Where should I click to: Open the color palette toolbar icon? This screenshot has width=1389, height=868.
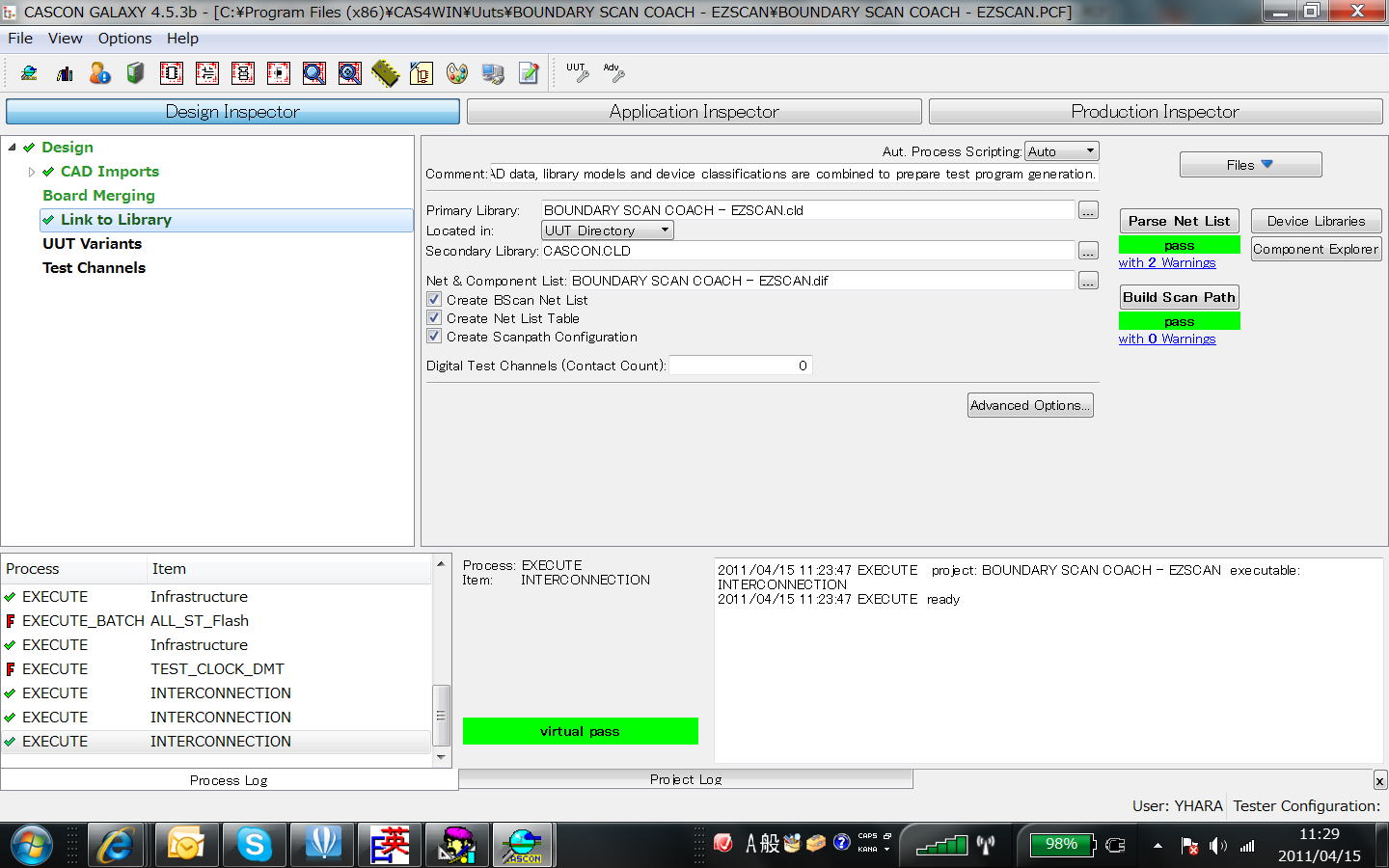tap(457, 73)
